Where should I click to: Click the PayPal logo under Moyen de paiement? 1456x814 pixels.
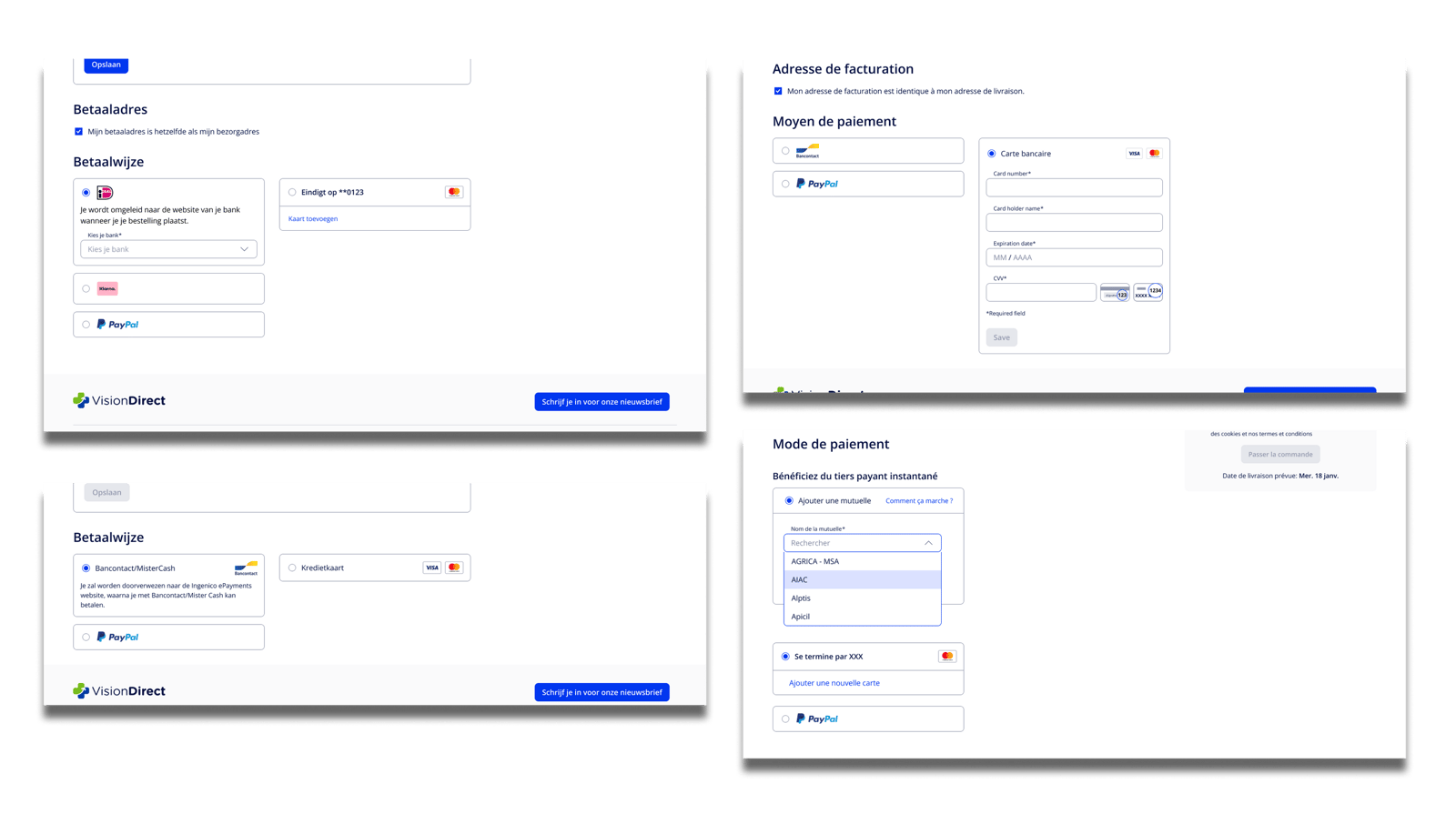(x=817, y=184)
